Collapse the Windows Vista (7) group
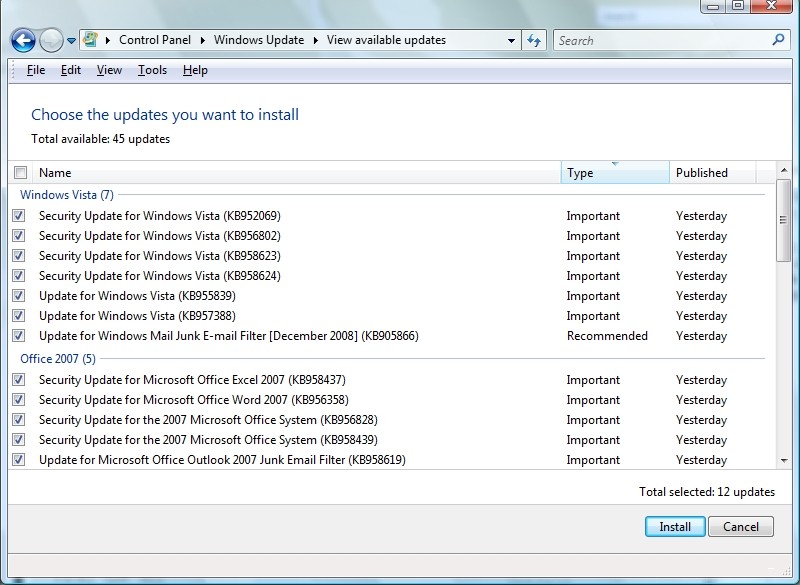The width and height of the screenshot is (800, 585). [66, 195]
